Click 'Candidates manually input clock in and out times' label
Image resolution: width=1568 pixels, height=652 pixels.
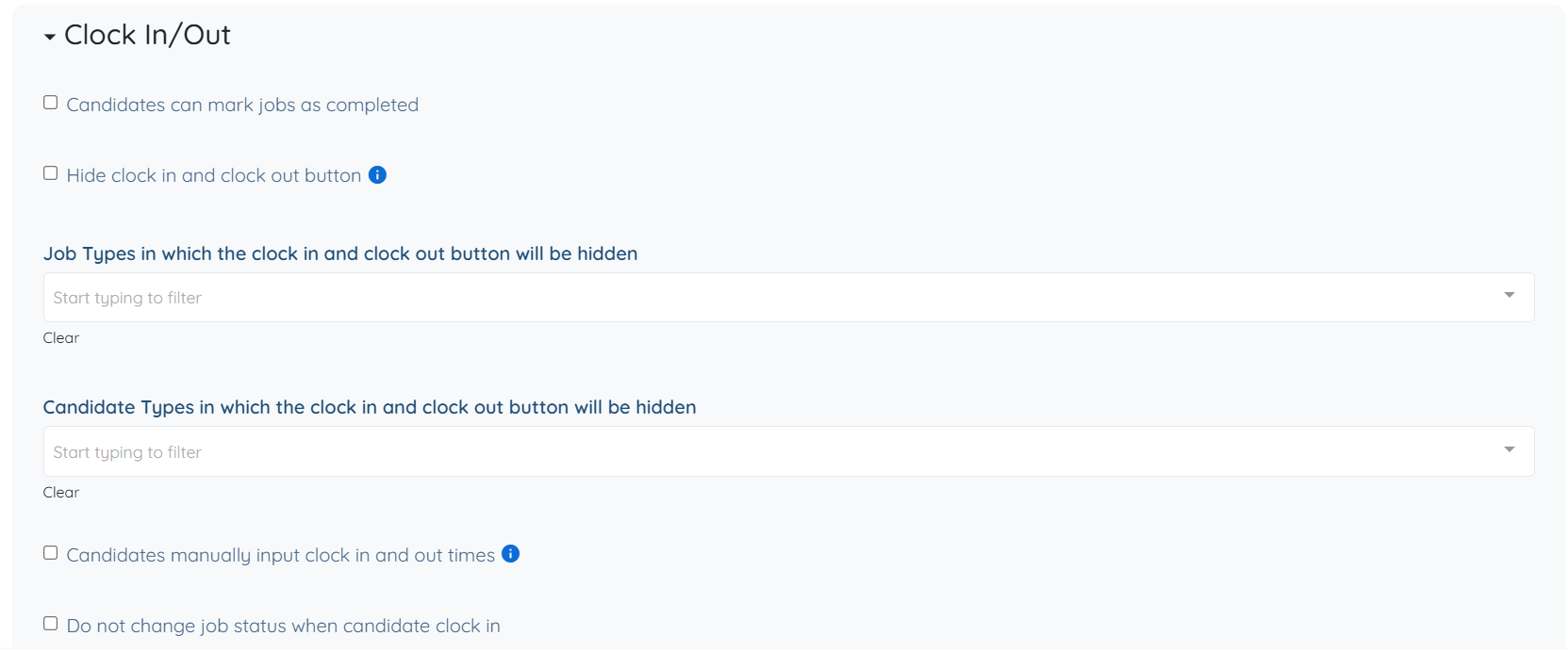point(281,555)
